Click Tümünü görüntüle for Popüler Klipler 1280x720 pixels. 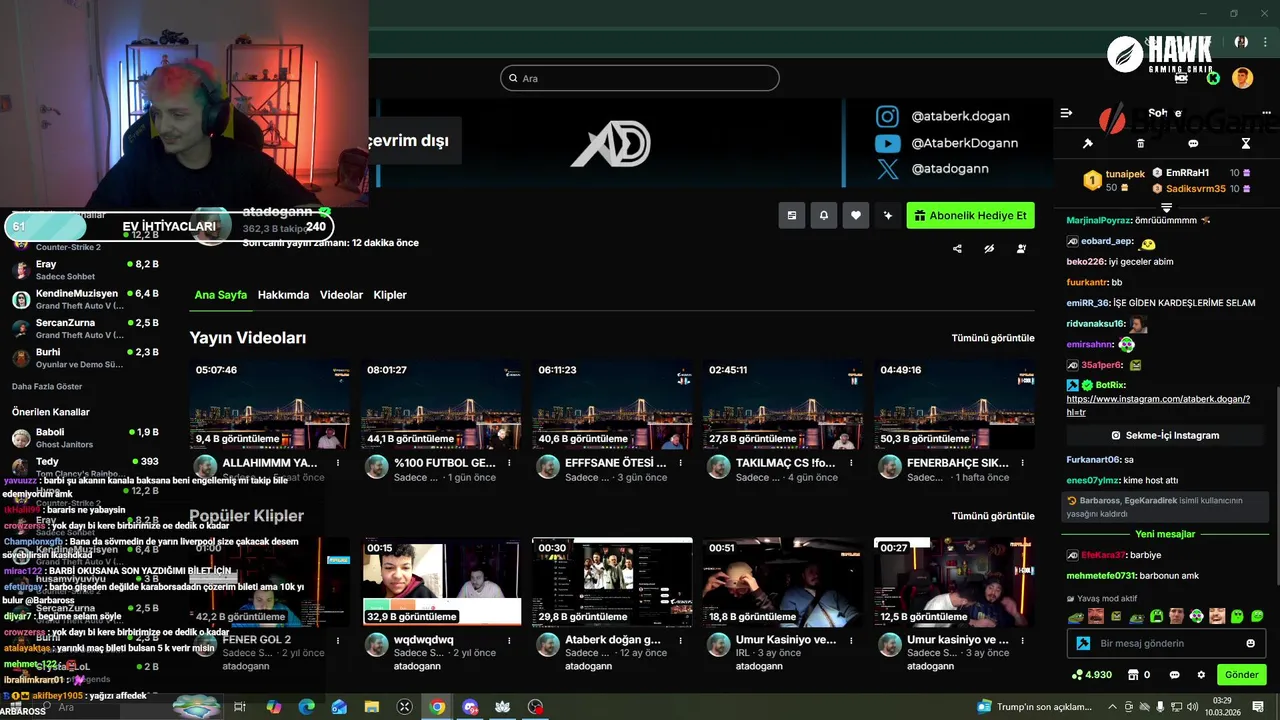(993, 516)
